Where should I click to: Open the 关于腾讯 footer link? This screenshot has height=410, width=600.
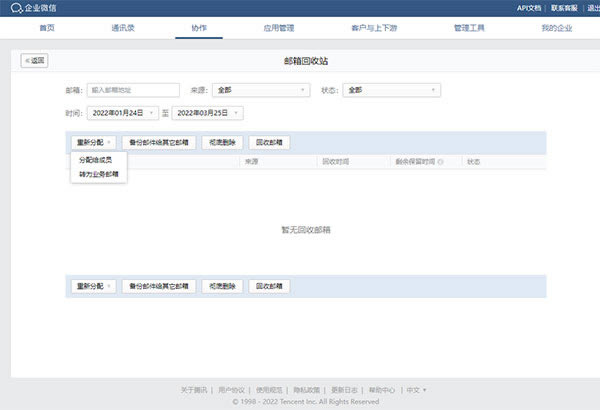coord(194,390)
